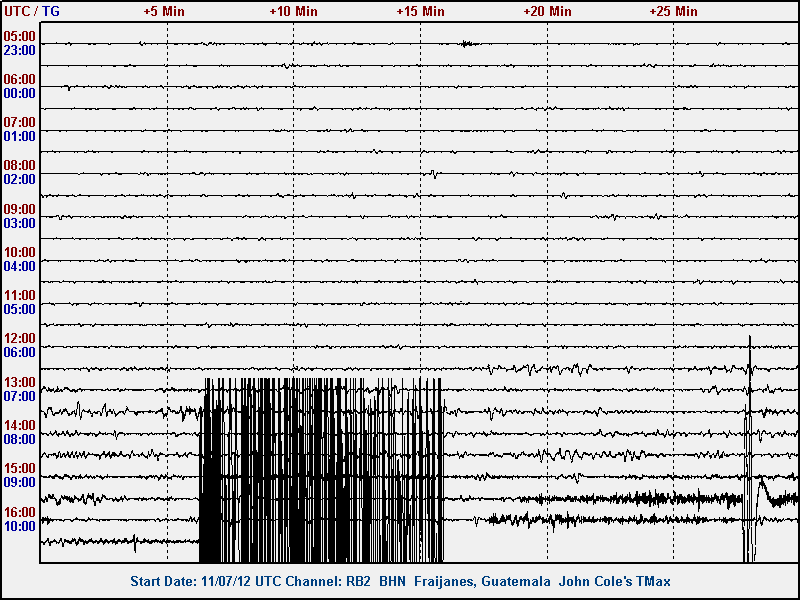Select the +20 Min time marker
Viewport: 800px width, 600px height.
[x=547, y=11]
